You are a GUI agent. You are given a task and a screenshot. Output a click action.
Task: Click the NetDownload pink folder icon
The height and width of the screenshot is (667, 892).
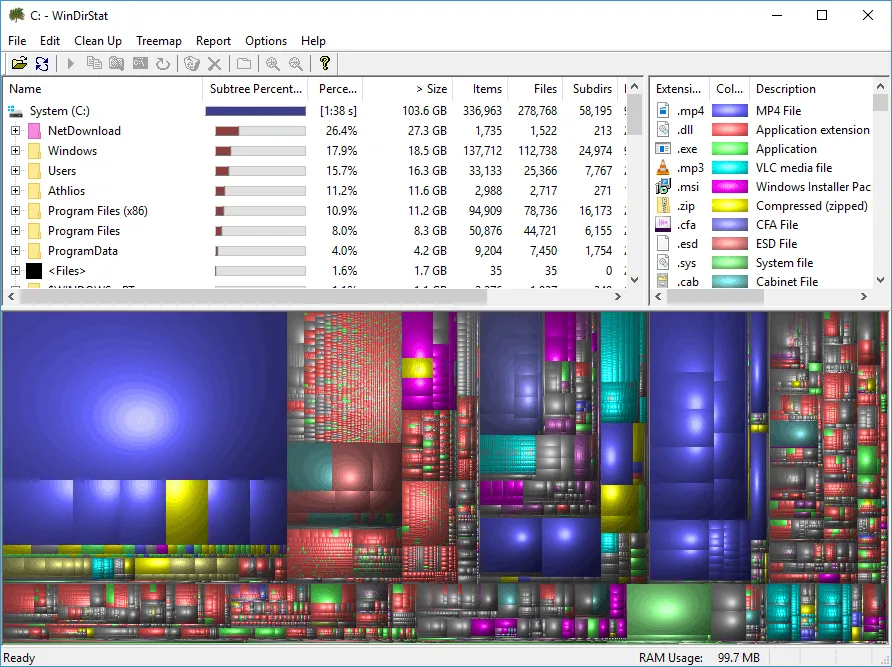34,131
